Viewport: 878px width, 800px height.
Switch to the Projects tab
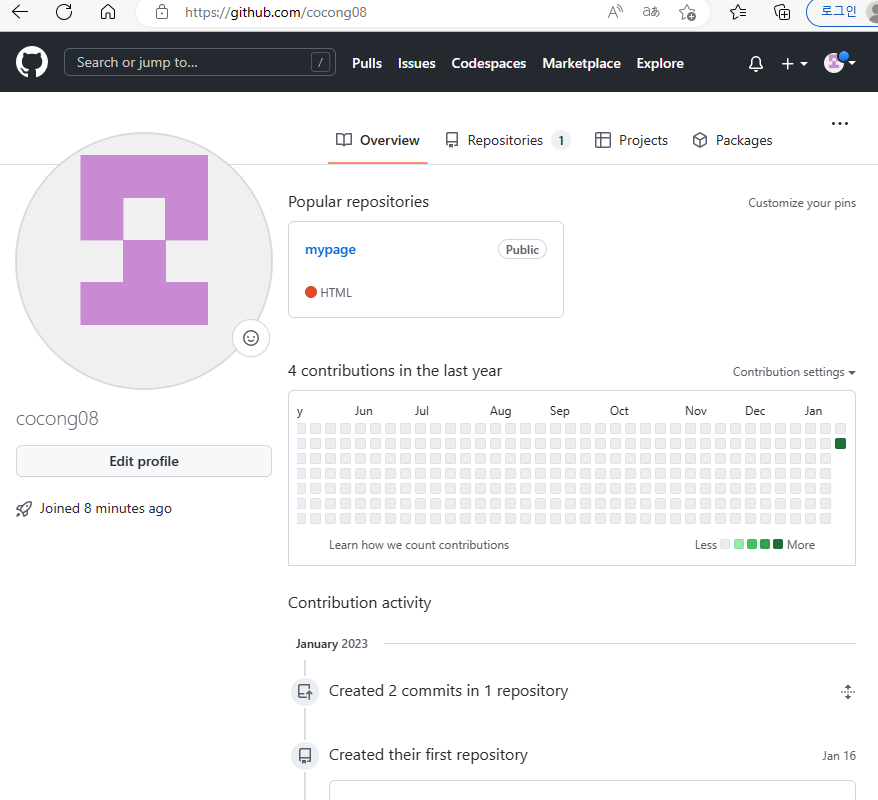(x=631, y=140)
